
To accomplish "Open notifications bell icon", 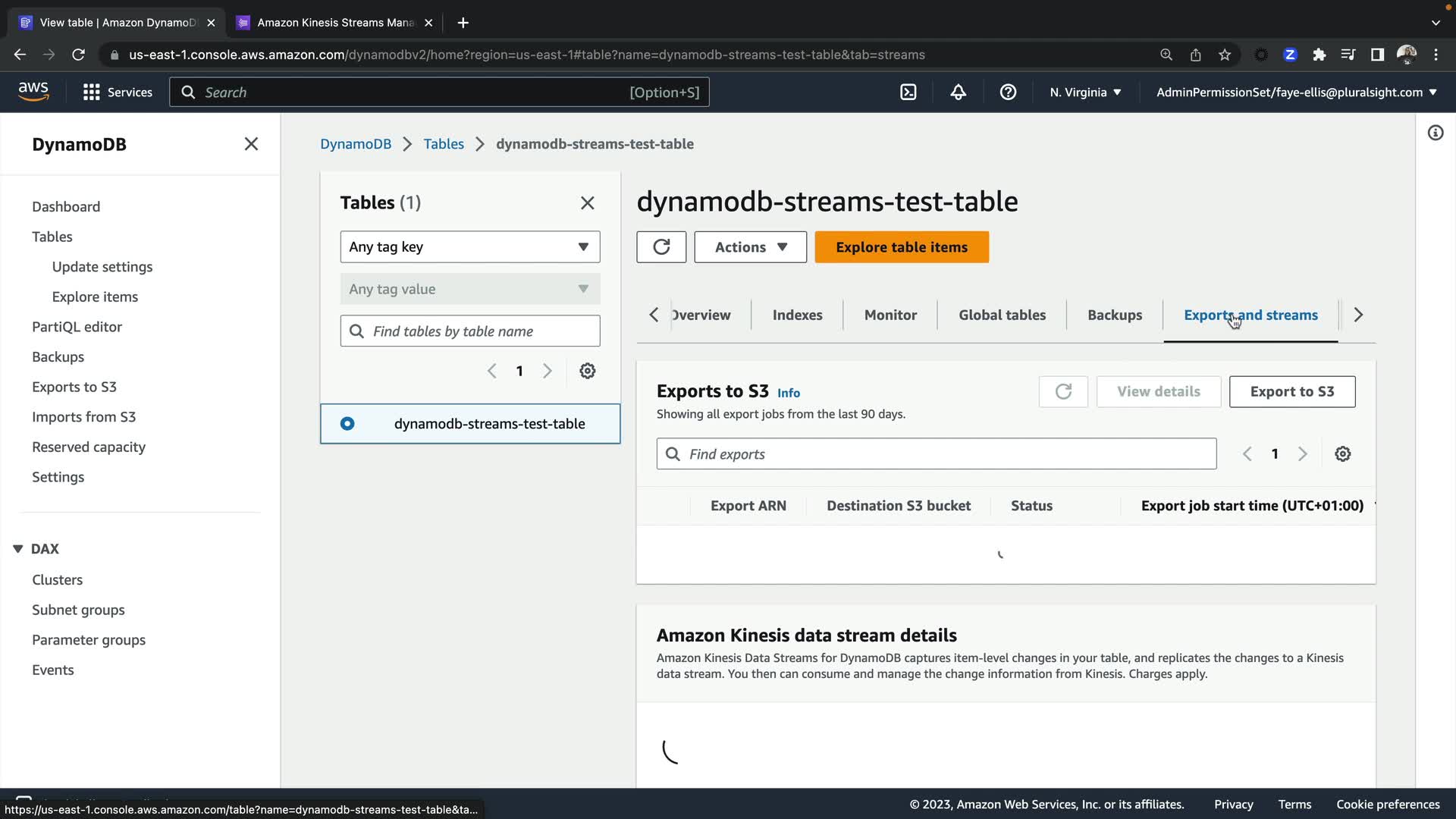I will click(958, 93).
